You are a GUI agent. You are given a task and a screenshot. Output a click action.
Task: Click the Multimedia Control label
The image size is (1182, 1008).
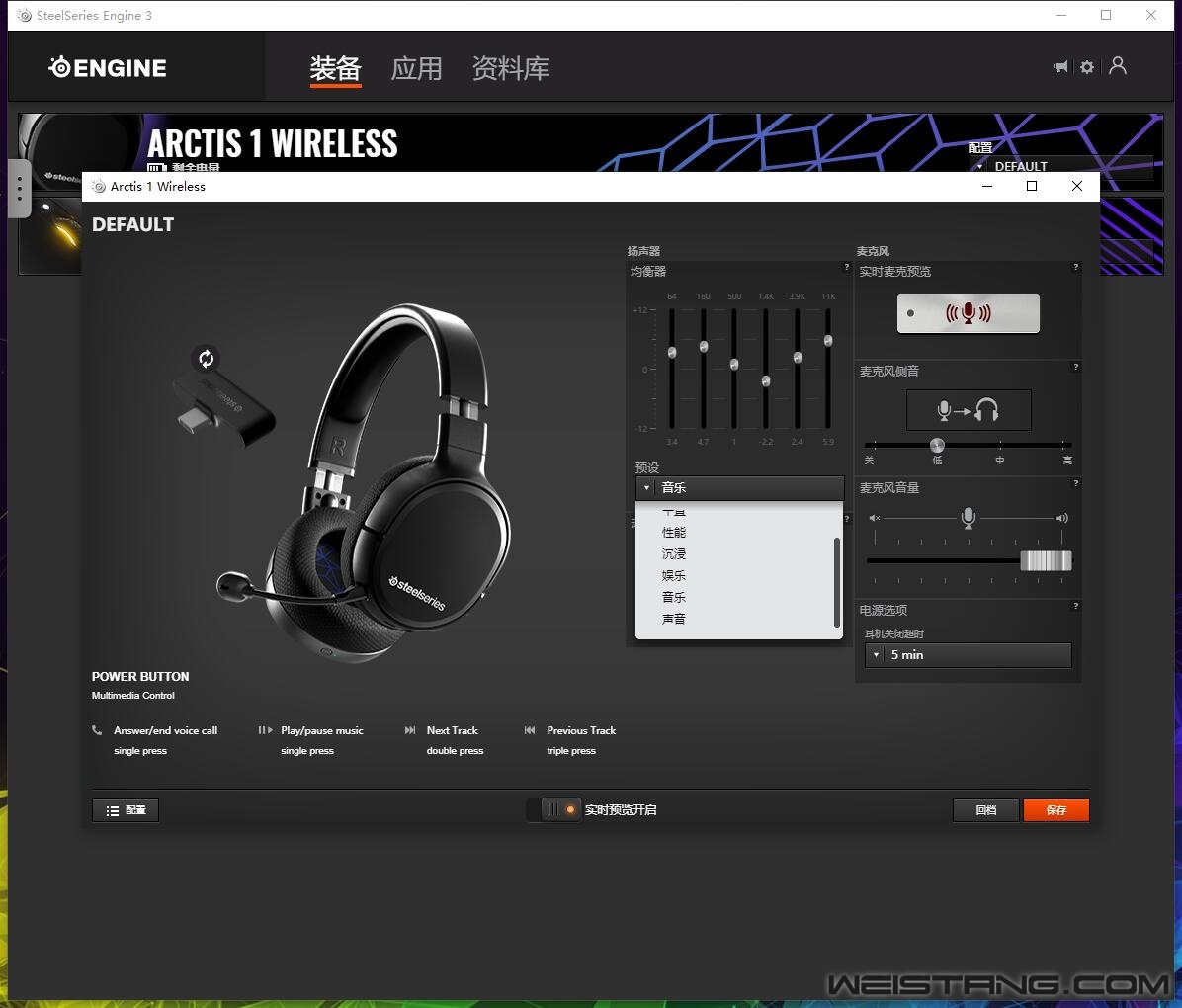tap(132, 695)
